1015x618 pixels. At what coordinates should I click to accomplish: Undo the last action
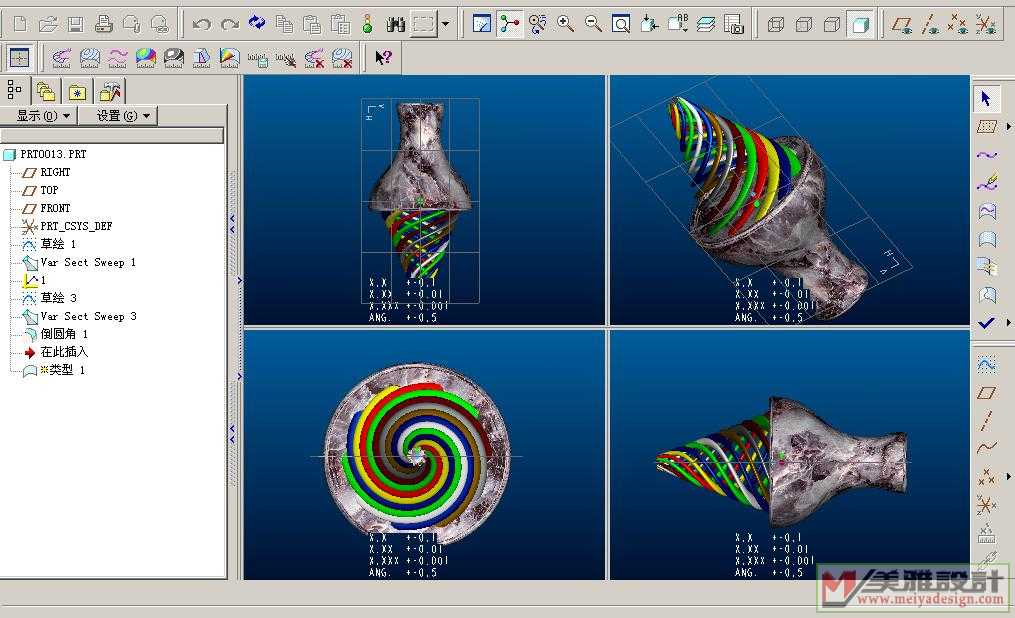202,25
